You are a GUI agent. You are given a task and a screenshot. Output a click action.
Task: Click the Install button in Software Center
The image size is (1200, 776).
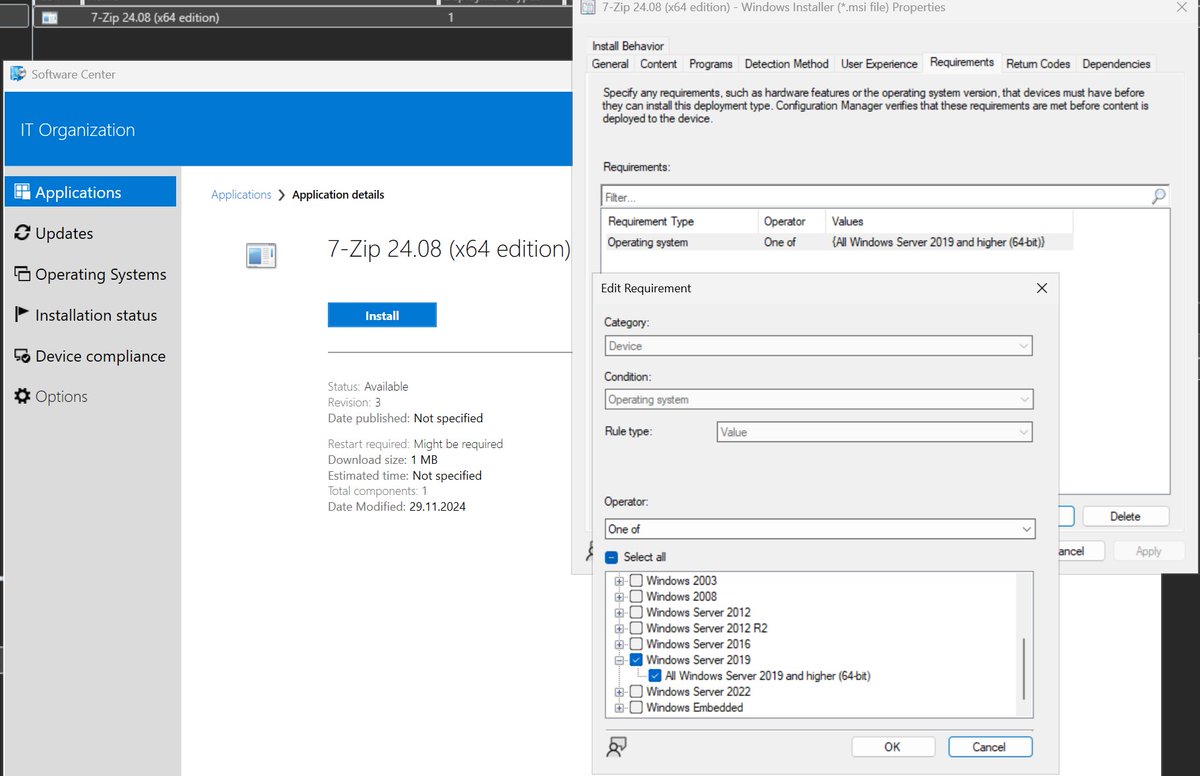(x=382, y=315)
